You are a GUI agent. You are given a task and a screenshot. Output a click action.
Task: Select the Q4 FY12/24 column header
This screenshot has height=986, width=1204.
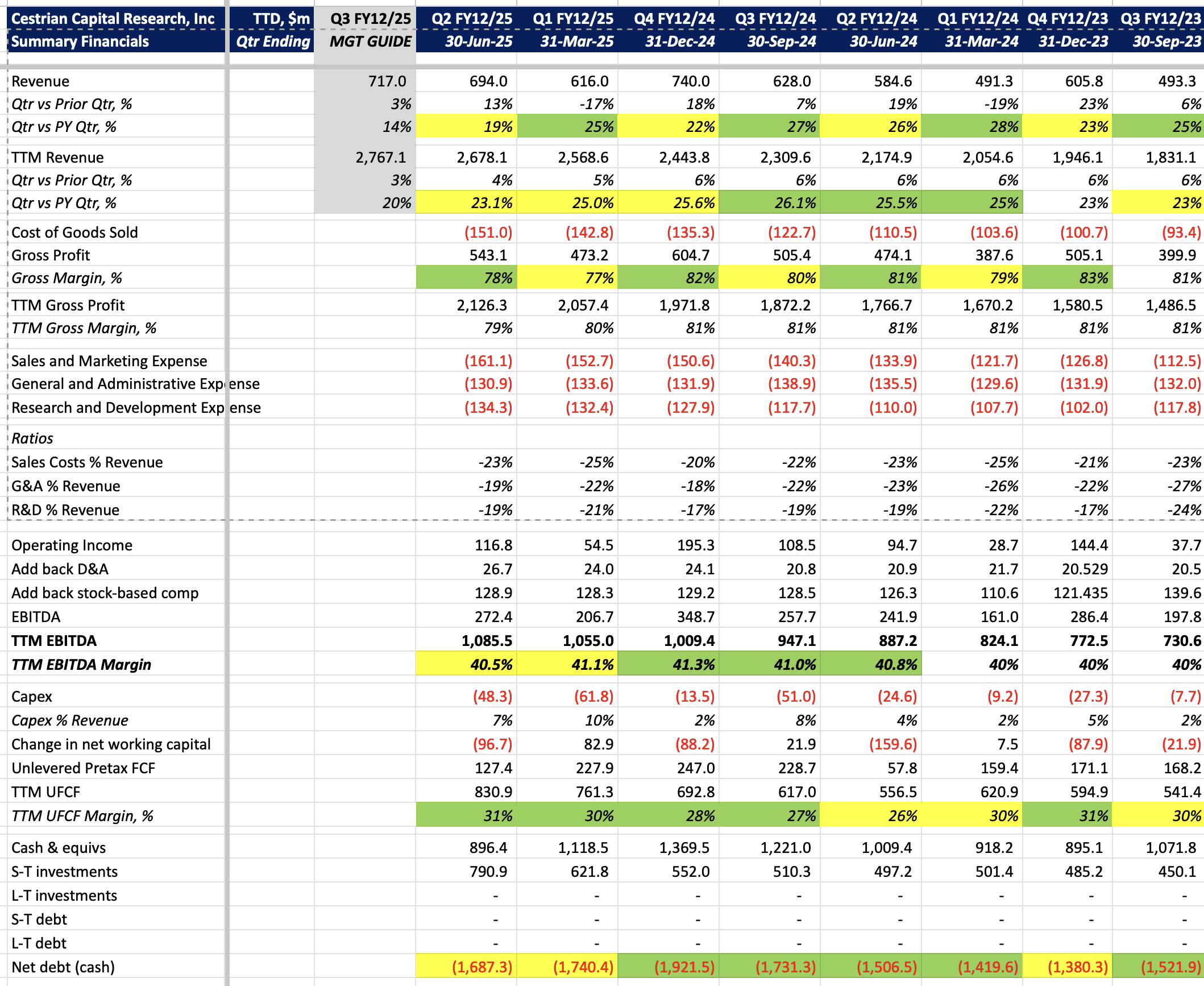[674, 19]
